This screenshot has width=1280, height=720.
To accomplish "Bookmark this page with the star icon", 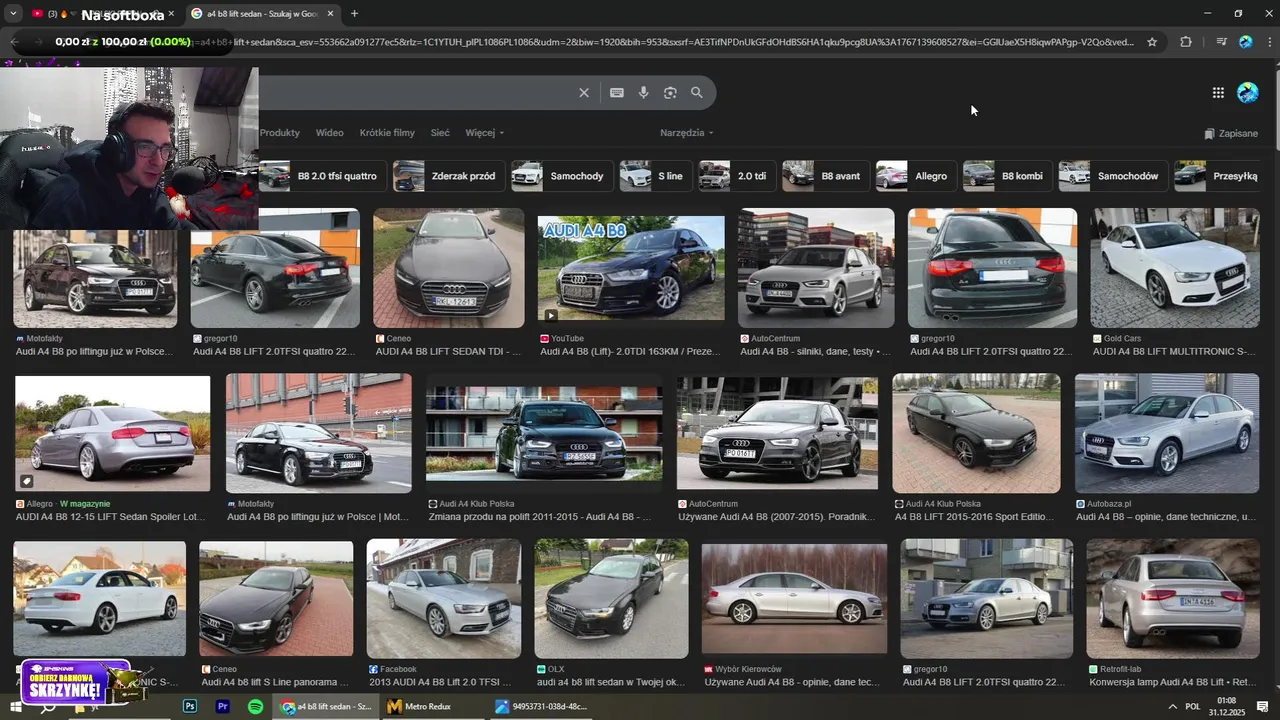I will (1152, 42).
